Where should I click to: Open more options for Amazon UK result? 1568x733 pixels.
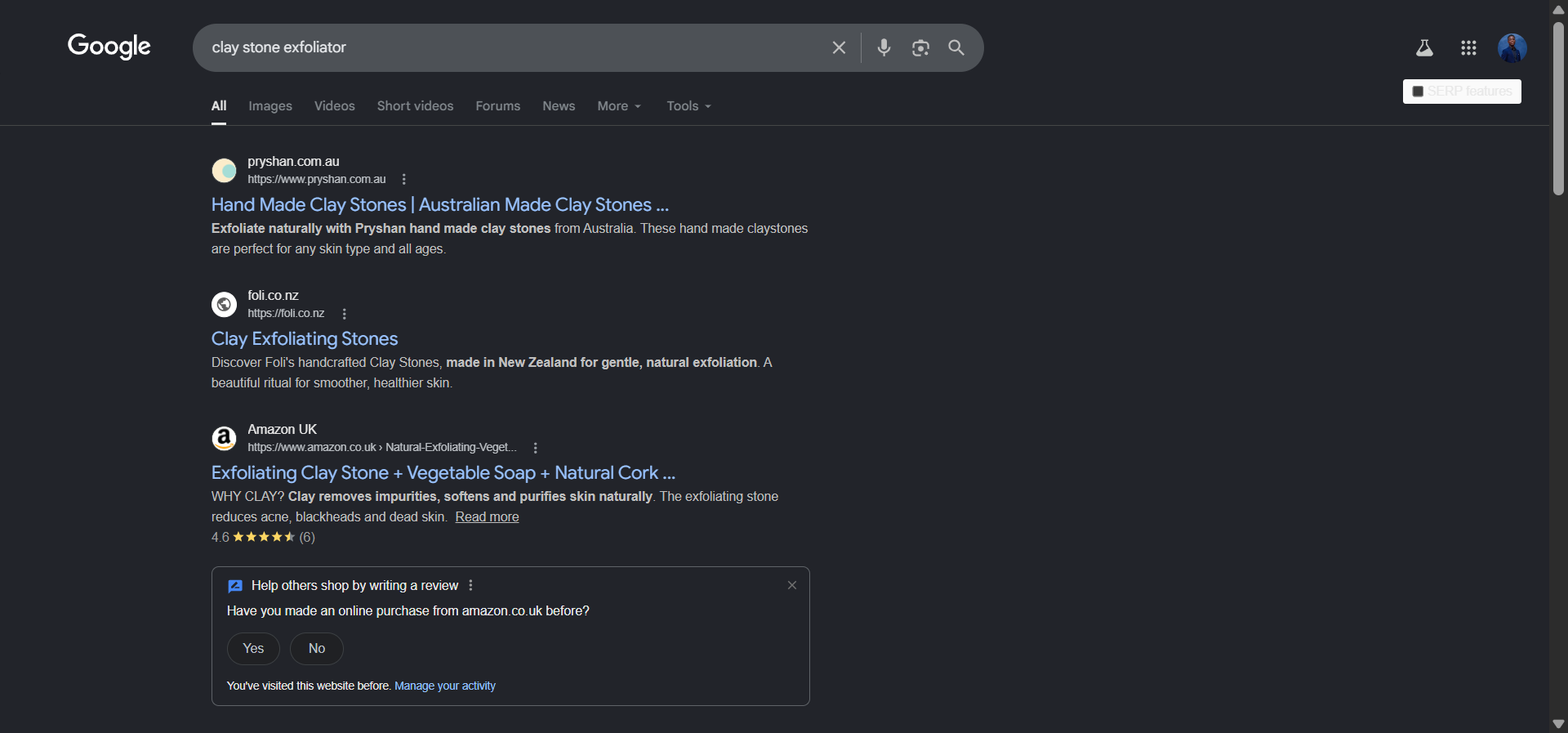(x=535, y=447)
